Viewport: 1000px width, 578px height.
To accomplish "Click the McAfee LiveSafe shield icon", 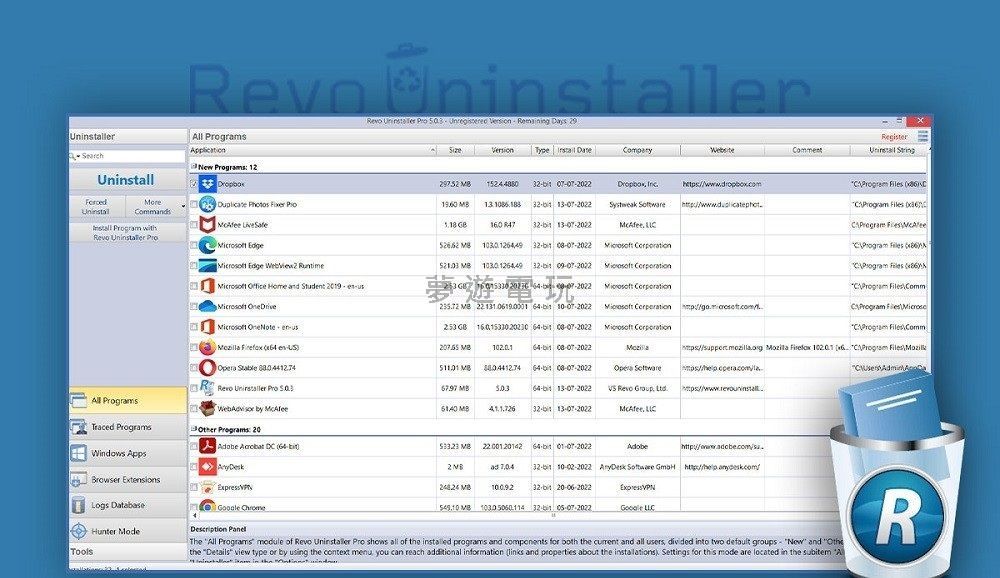I will coord(207,225).
